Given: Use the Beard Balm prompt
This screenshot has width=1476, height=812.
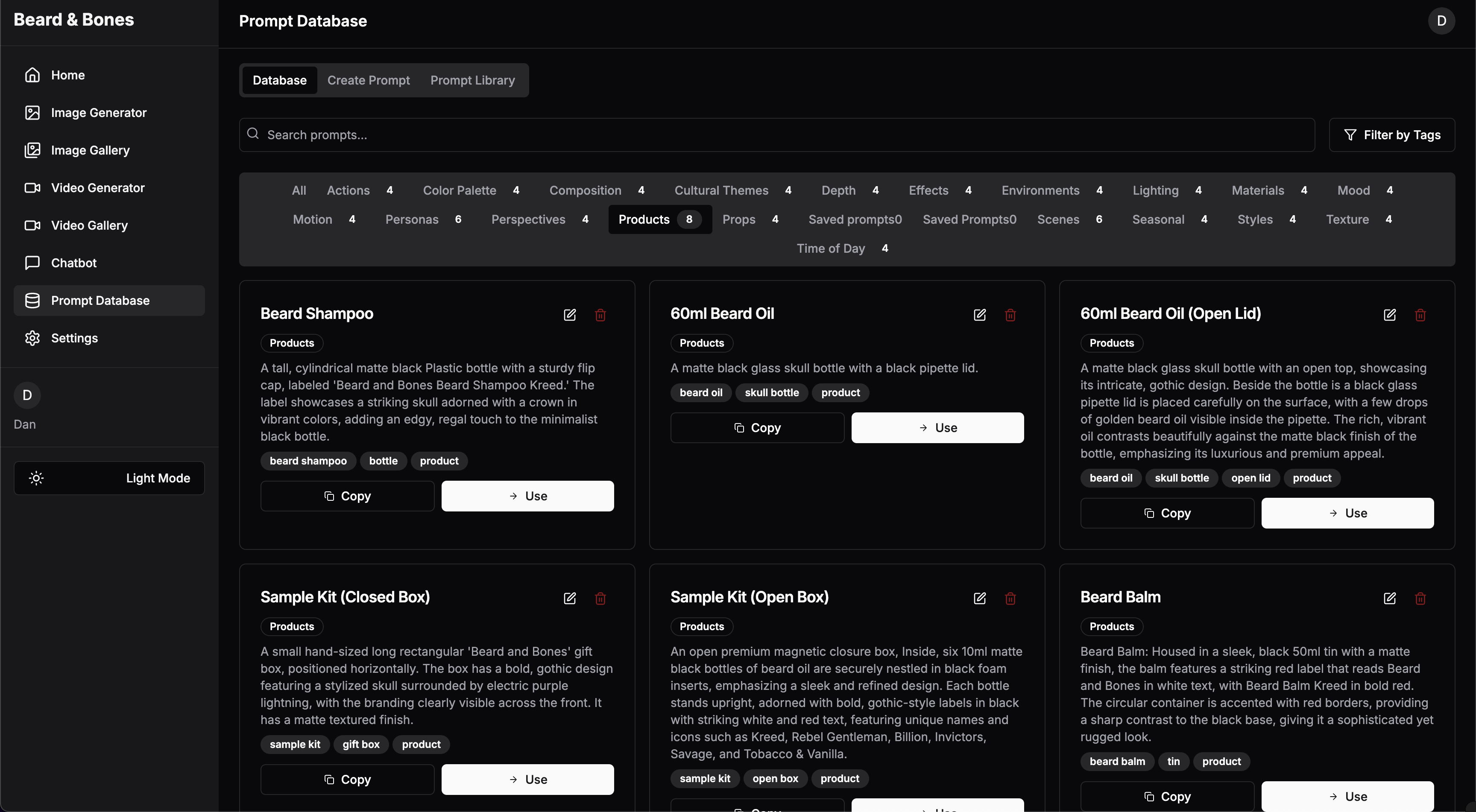Looking at the screenshot, I should tap(1347, 797).
